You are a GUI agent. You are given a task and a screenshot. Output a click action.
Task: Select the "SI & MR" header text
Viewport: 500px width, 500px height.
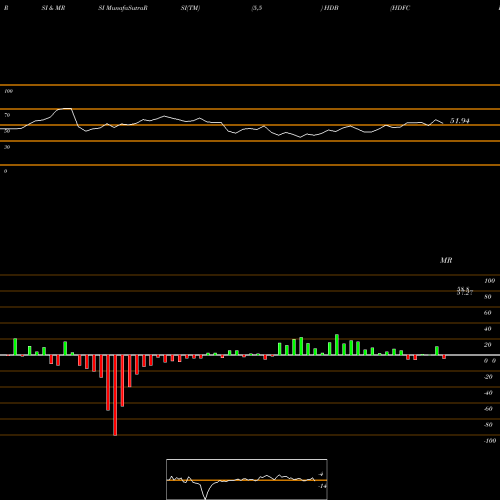[x=53, y=8]
